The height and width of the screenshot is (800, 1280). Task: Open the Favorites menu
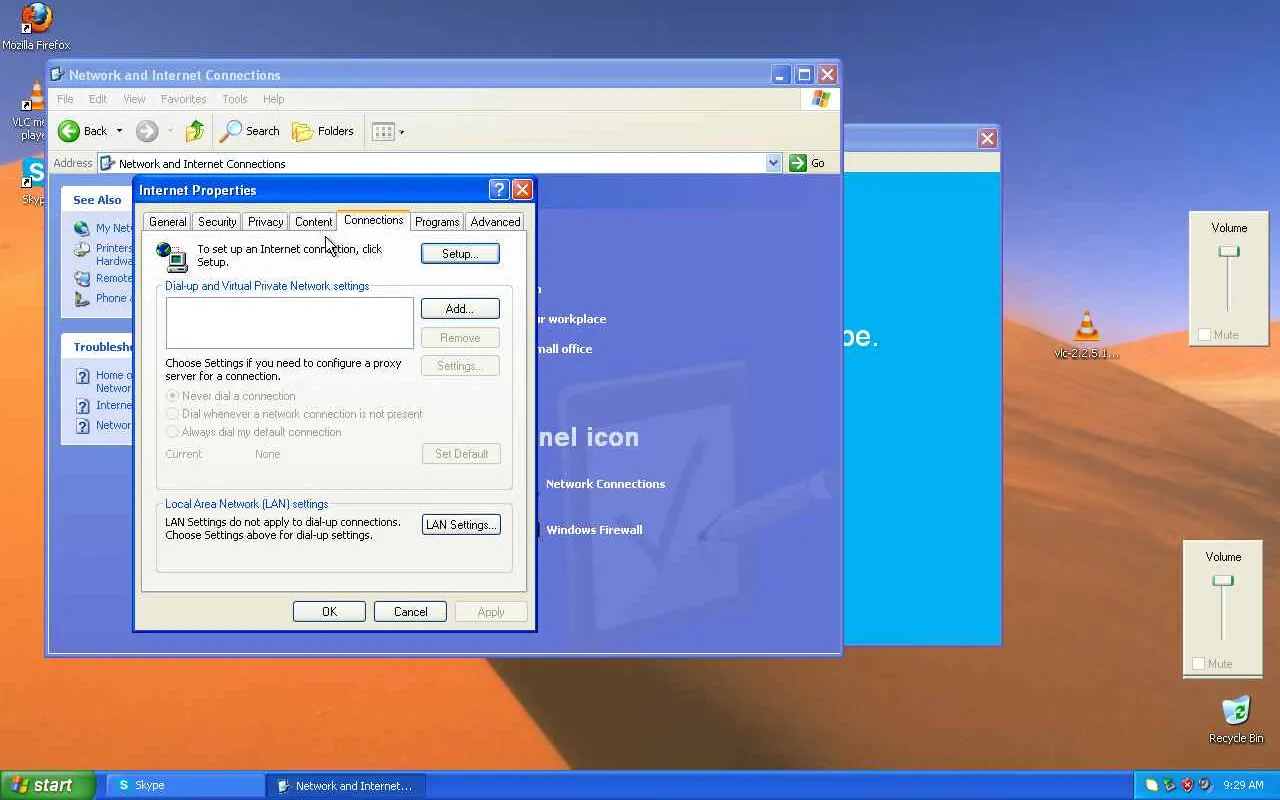[183, 99]
